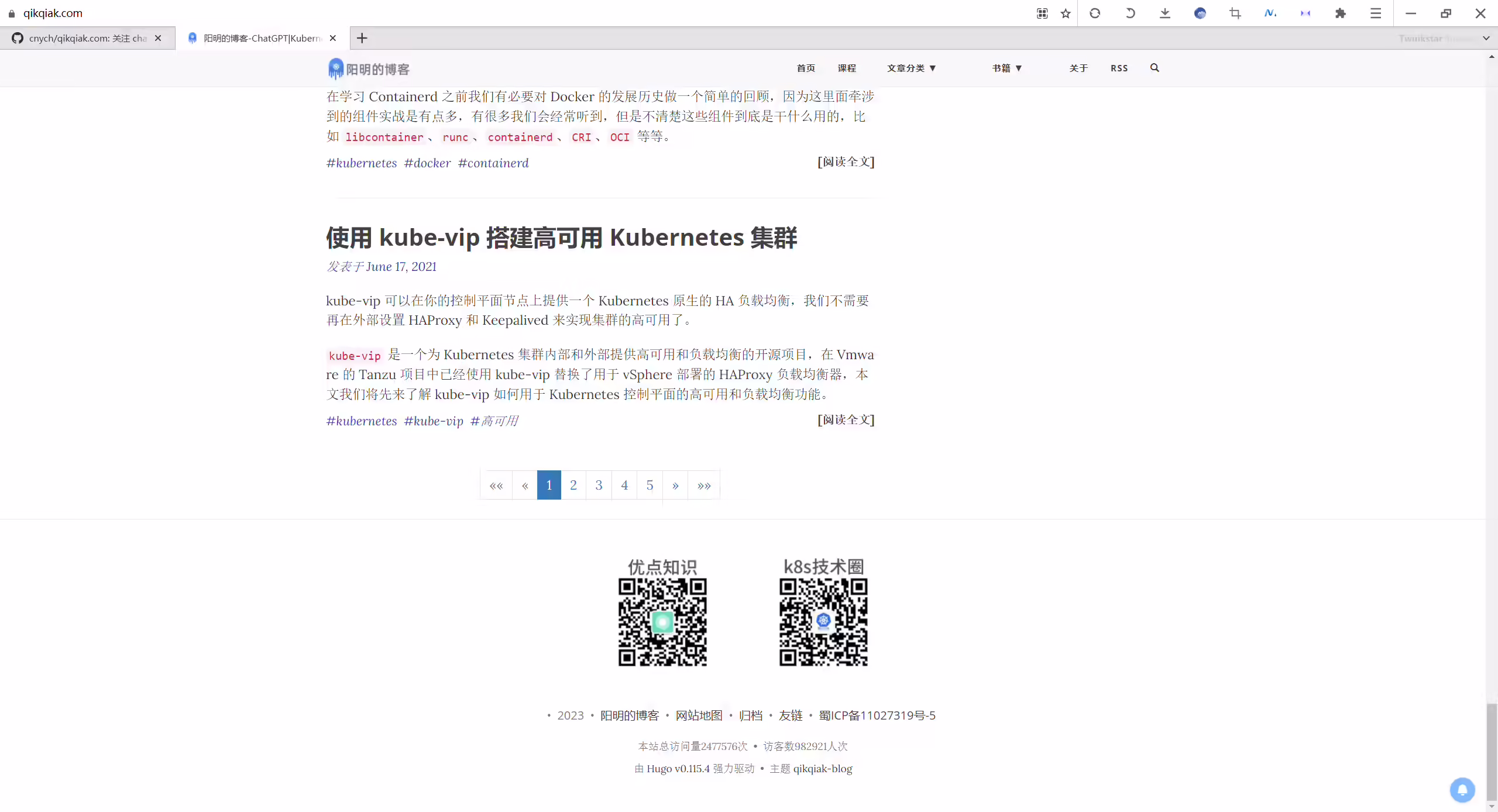This screenshot has width=1498, height=812.
Task: Close the cnych/qikqiak.com GitHub tab
Action: (158, 38)
